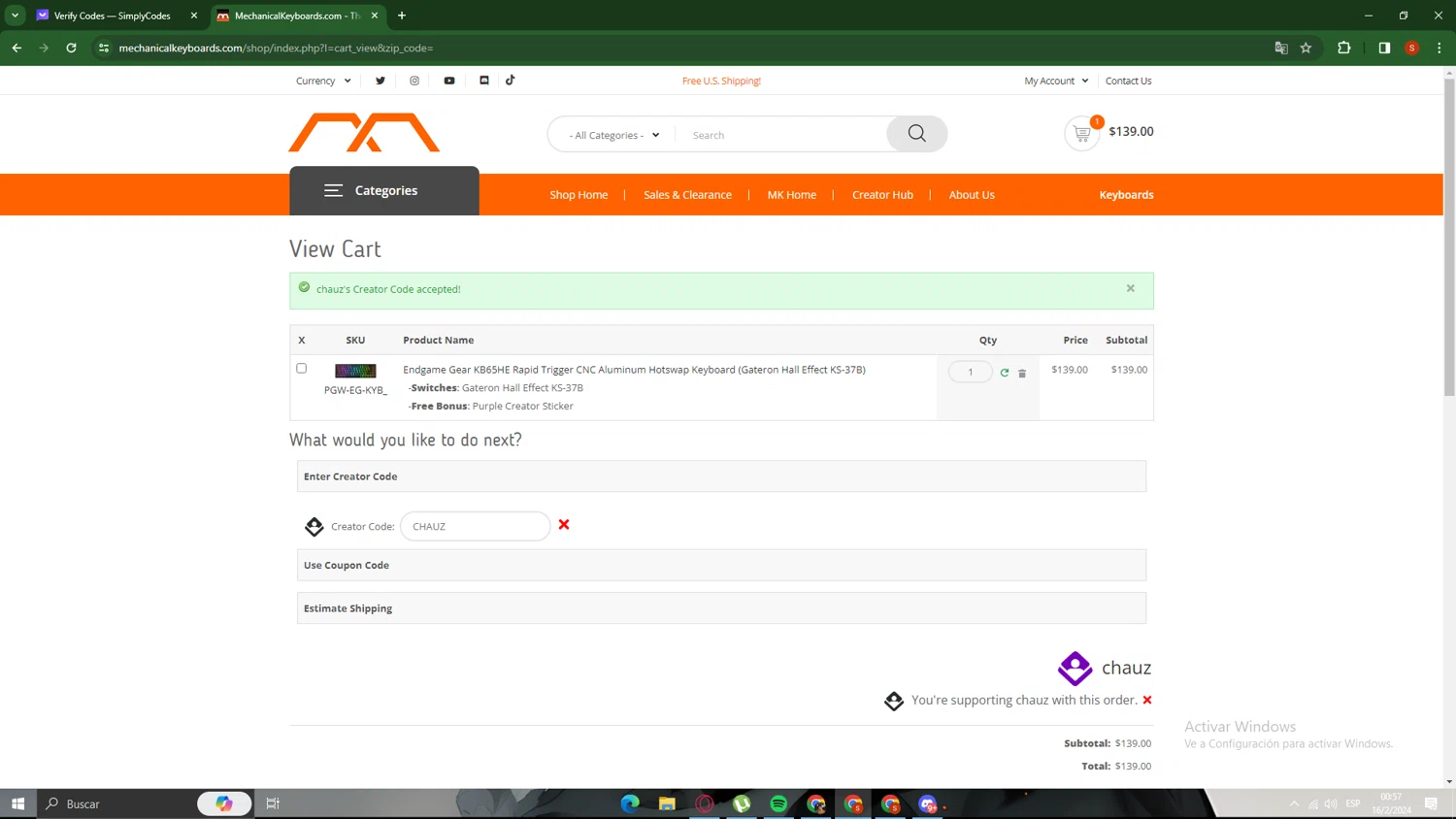1456x819 pixels.
Task: Stop supporting chauz via the red X
Action: pos(1147,700)
